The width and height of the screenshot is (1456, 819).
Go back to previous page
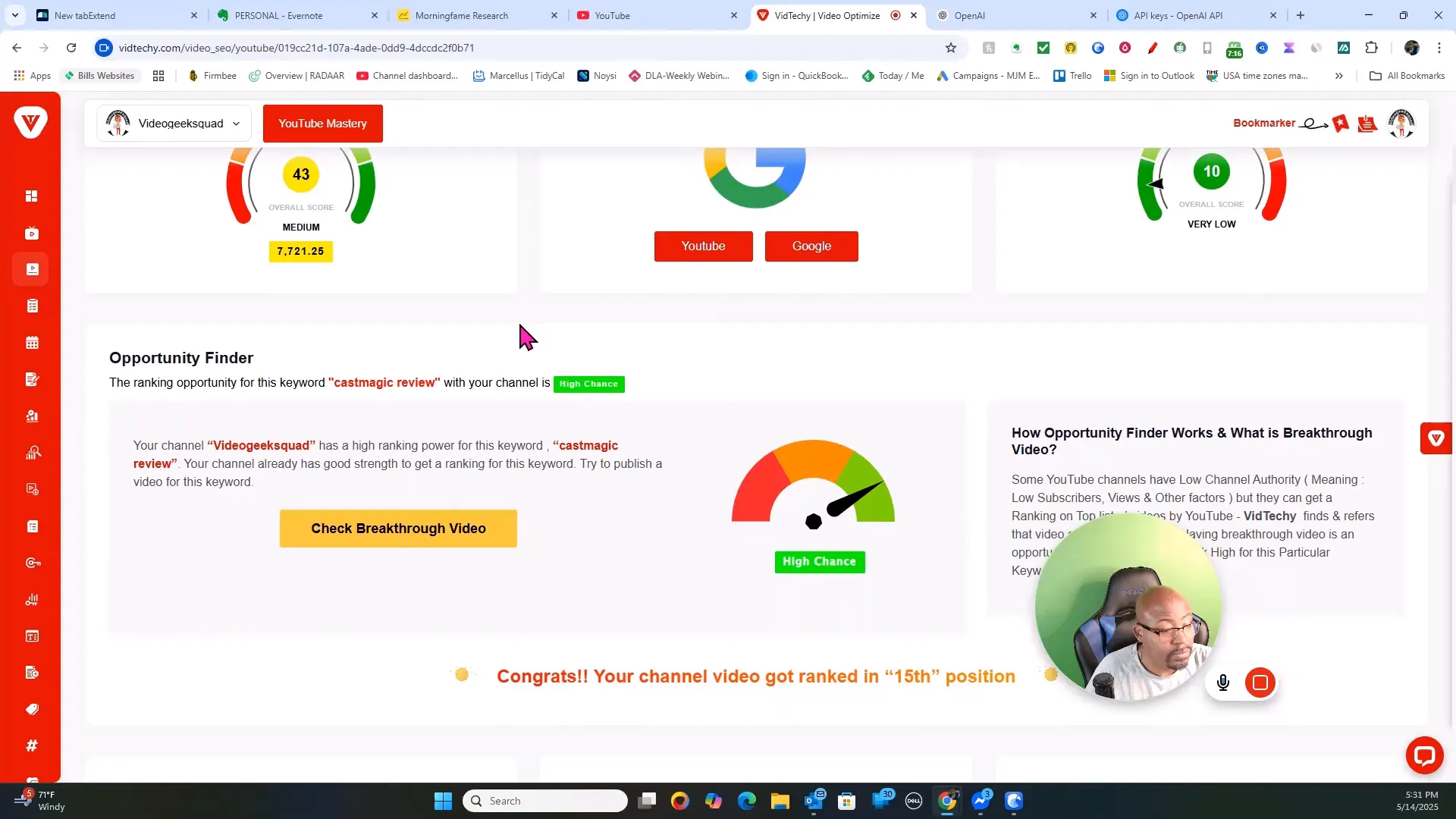[17, 48]
